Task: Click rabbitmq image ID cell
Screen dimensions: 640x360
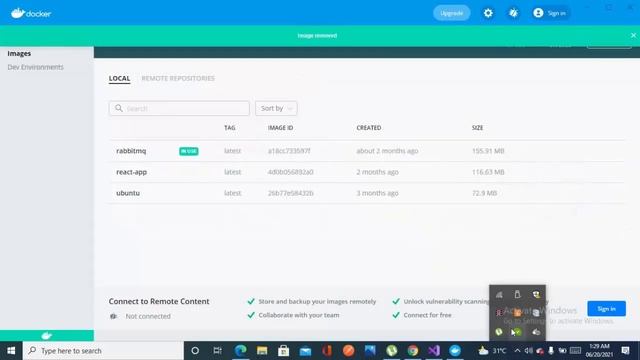Action: pos(289,151)
